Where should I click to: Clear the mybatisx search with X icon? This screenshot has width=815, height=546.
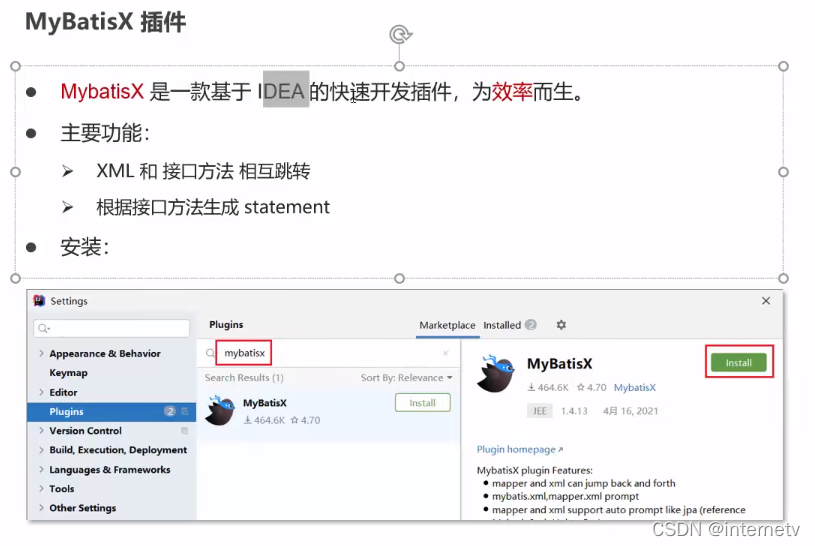445,353
